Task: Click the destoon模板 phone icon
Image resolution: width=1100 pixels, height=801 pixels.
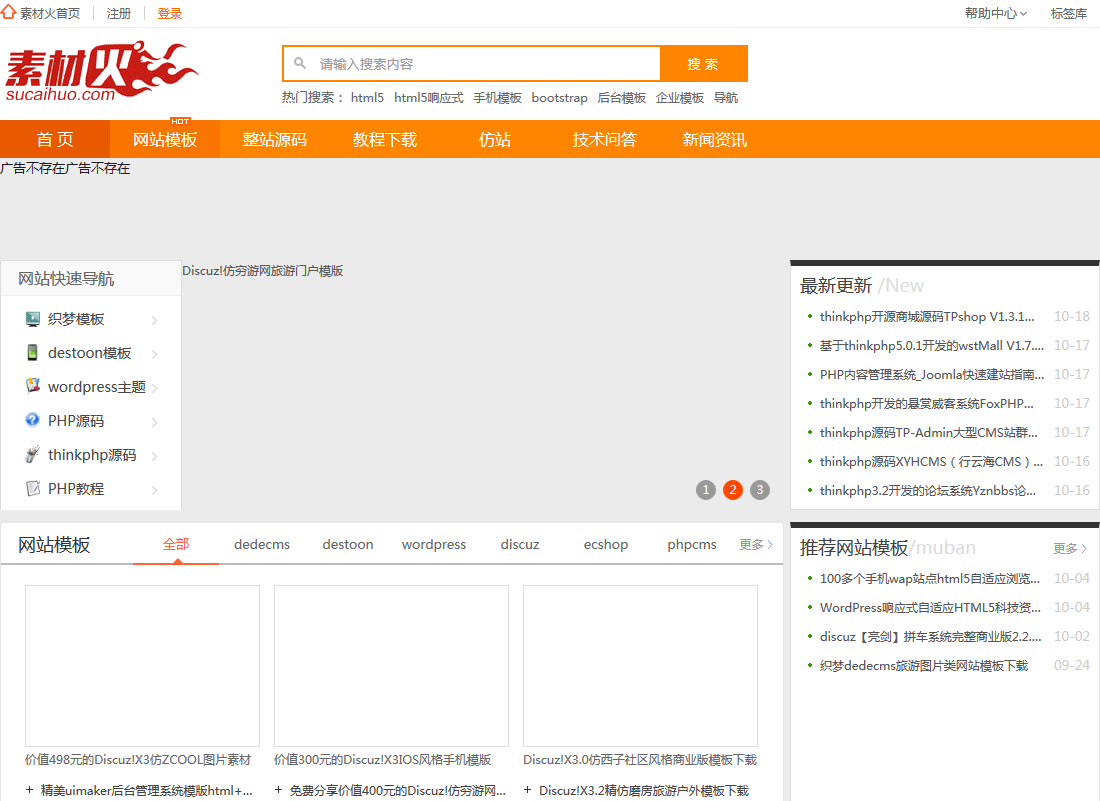Action: click(33, 353)
